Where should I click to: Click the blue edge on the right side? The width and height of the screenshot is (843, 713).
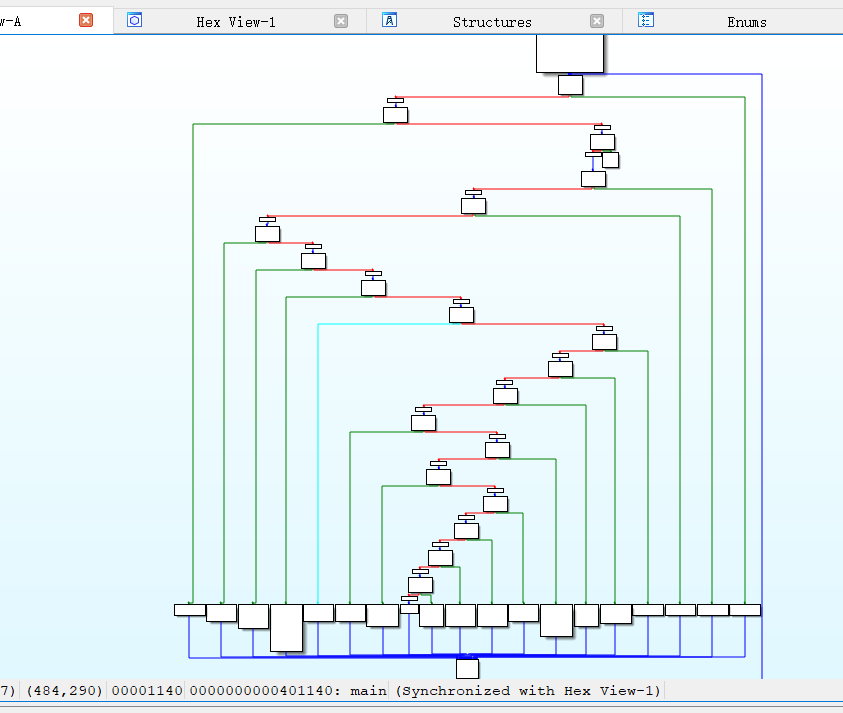762,376
